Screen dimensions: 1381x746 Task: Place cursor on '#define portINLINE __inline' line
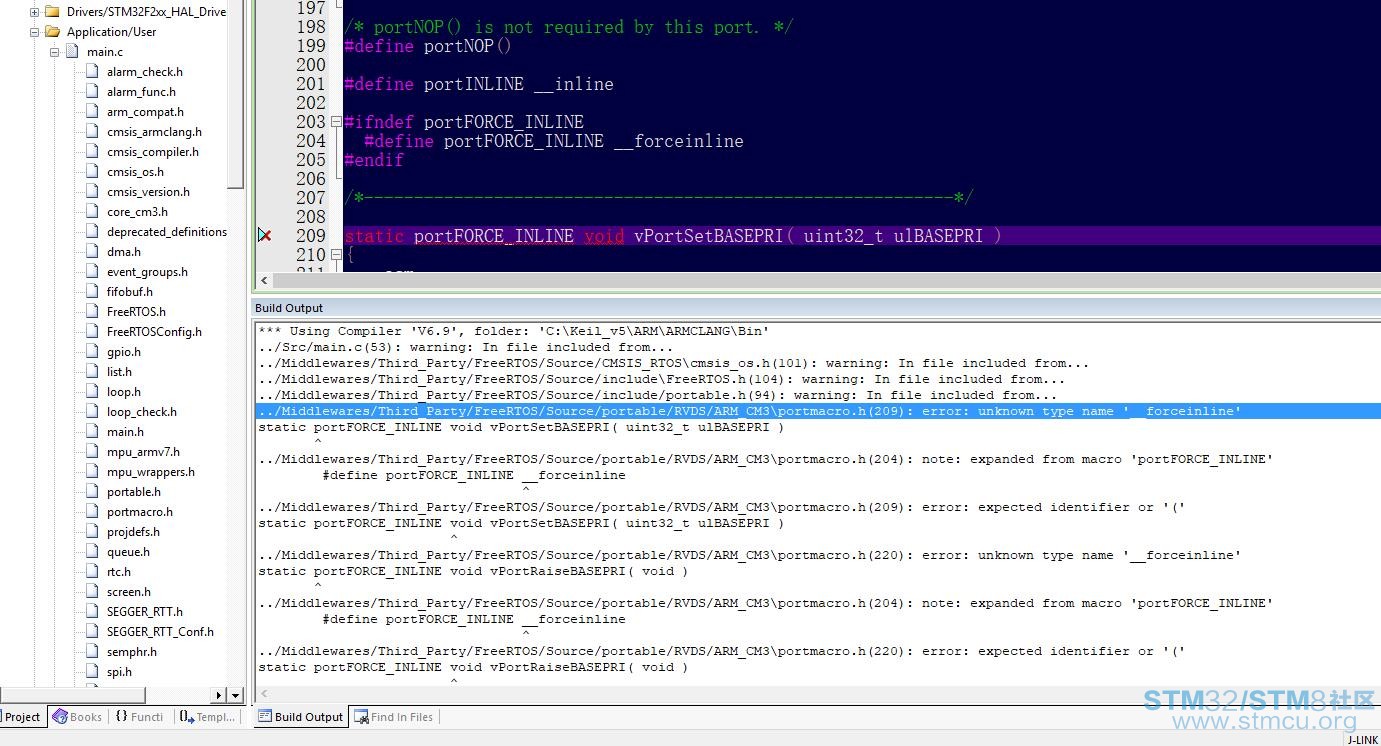(479, 84)
